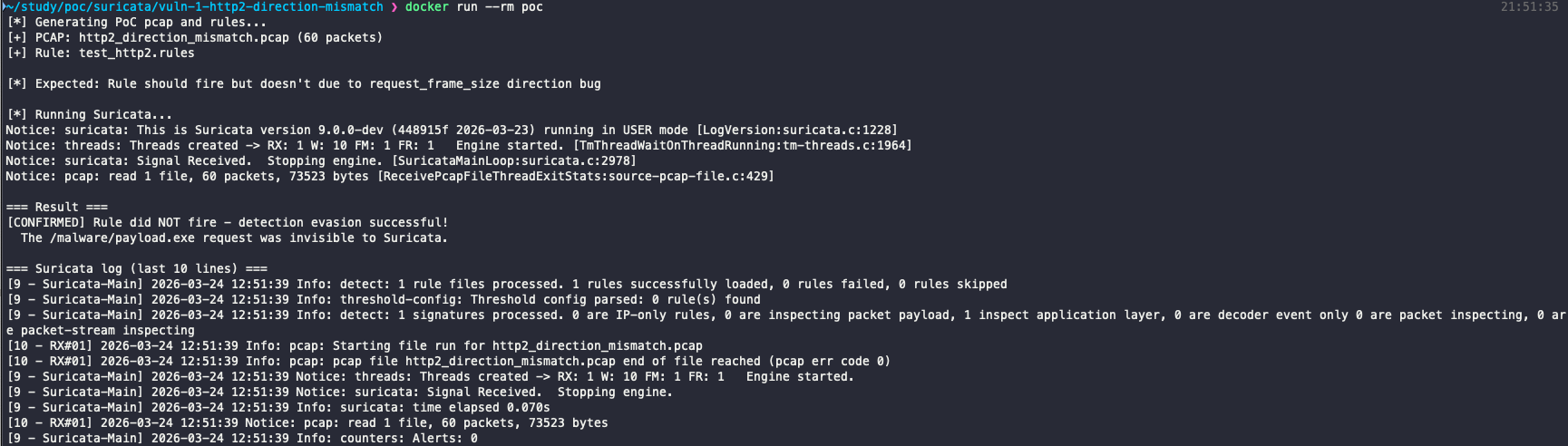1568x446 pixels.
Task: Click the 'Generating PoC pcap and rules...' line
Action: pos(151,22)
